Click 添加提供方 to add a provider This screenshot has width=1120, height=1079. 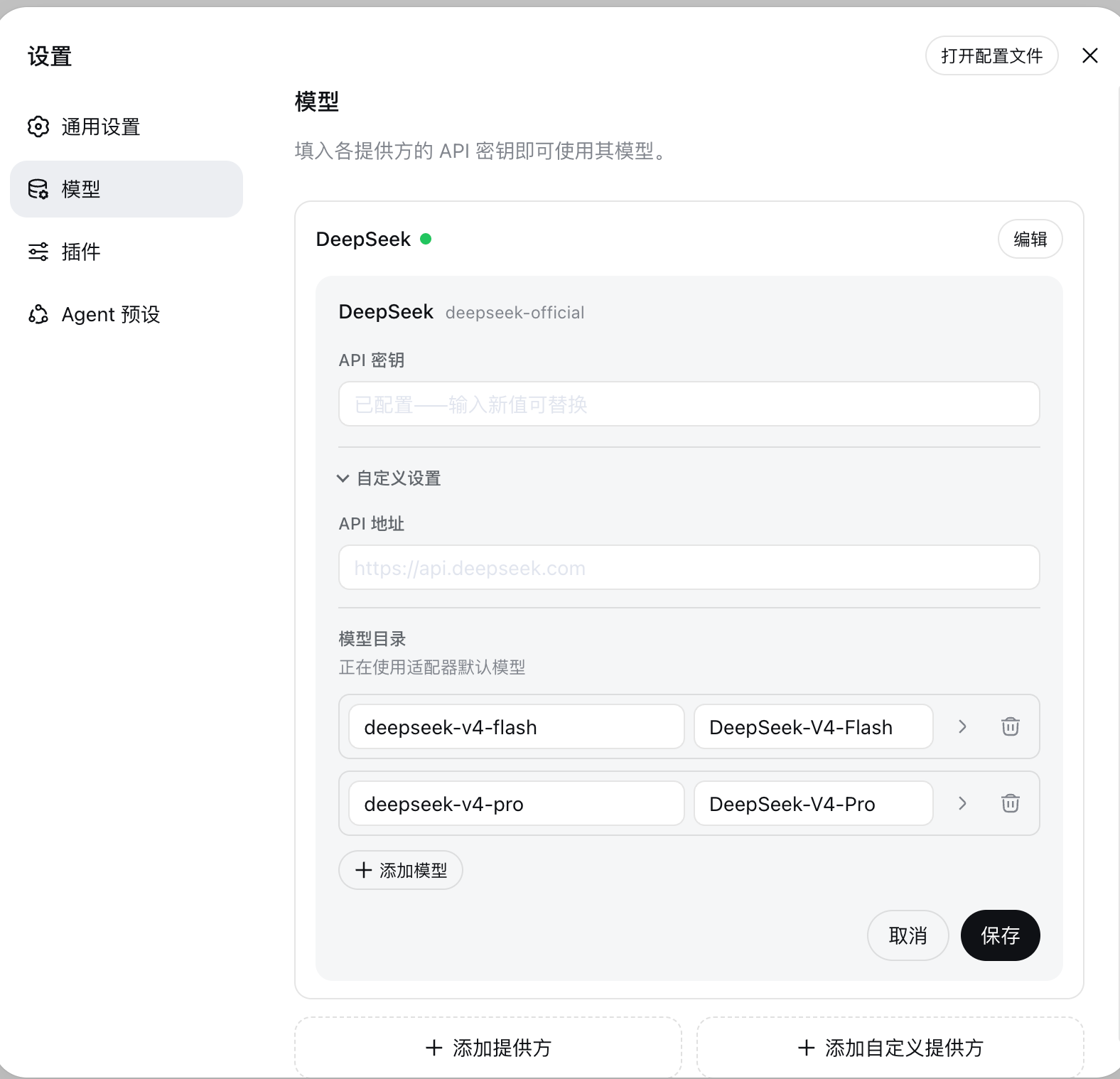(488, 1047)
